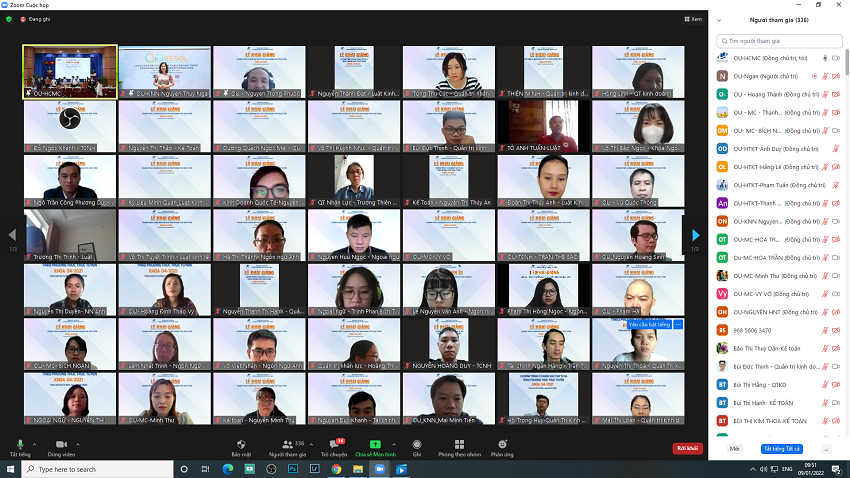Open the Trò chuyện chat icon
Viewport: 850px width, 478px height.
332,443
